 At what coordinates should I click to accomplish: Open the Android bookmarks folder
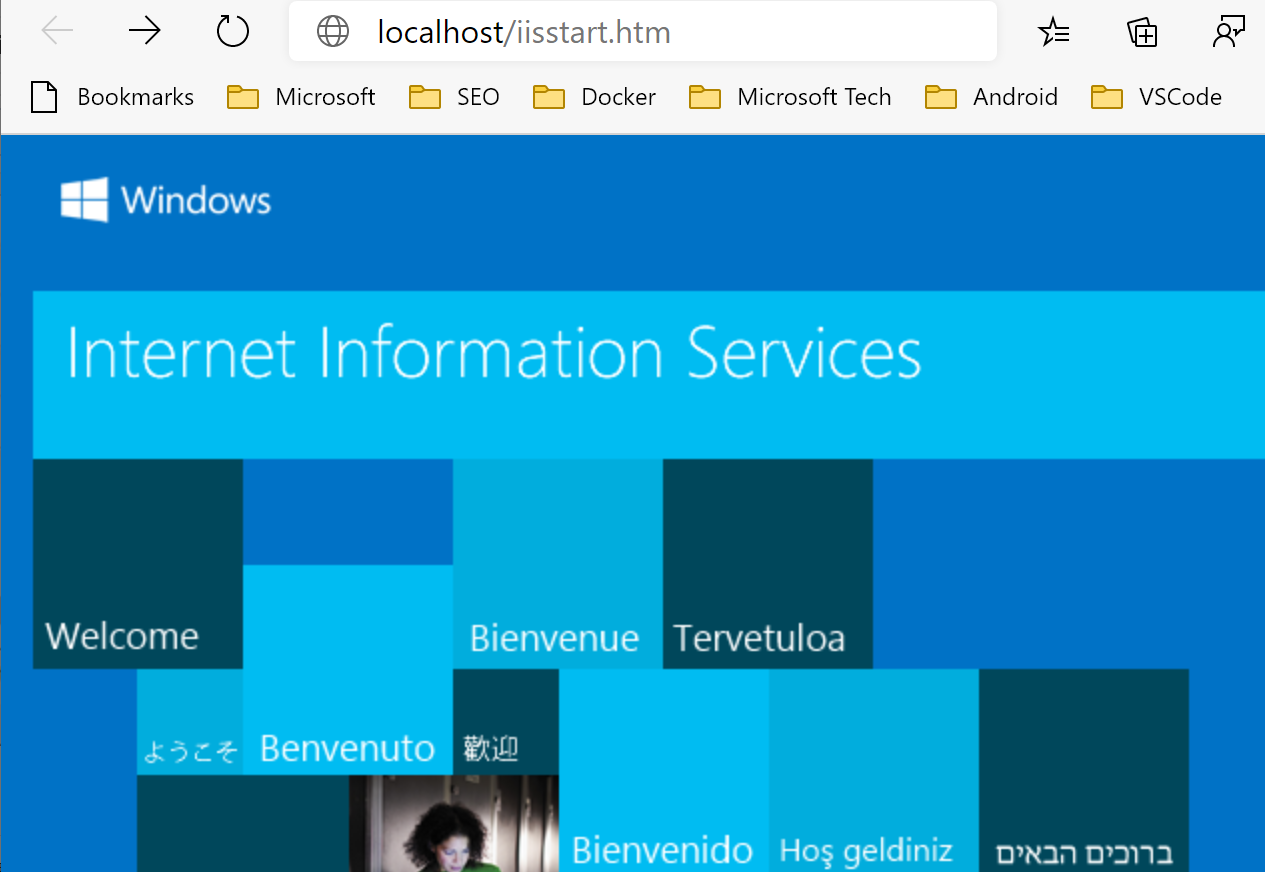click(x=990, y=97)
